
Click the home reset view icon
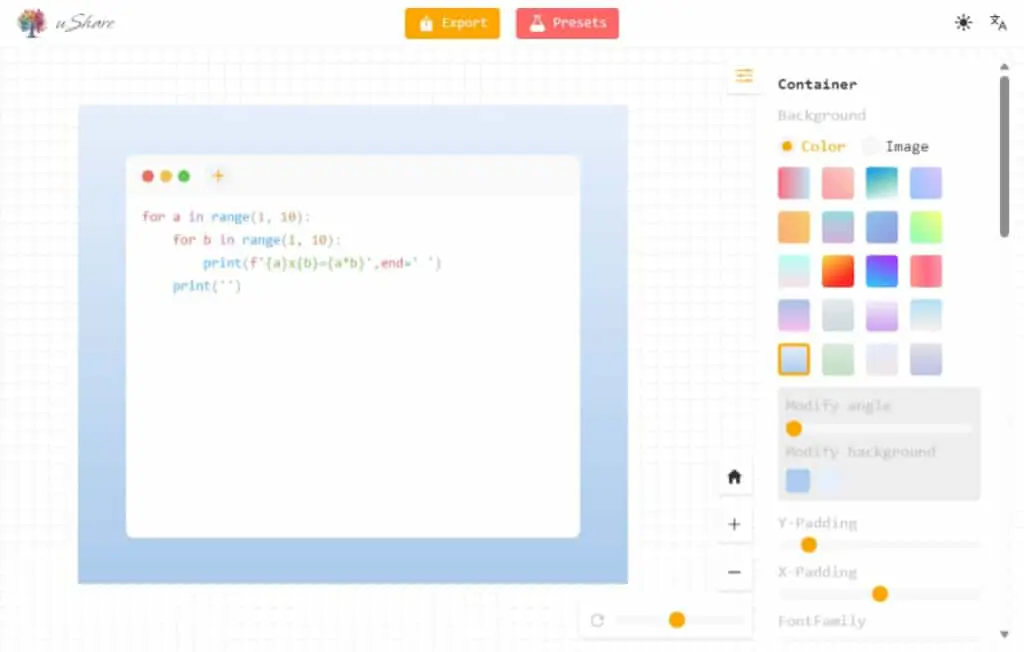point(734,477)
